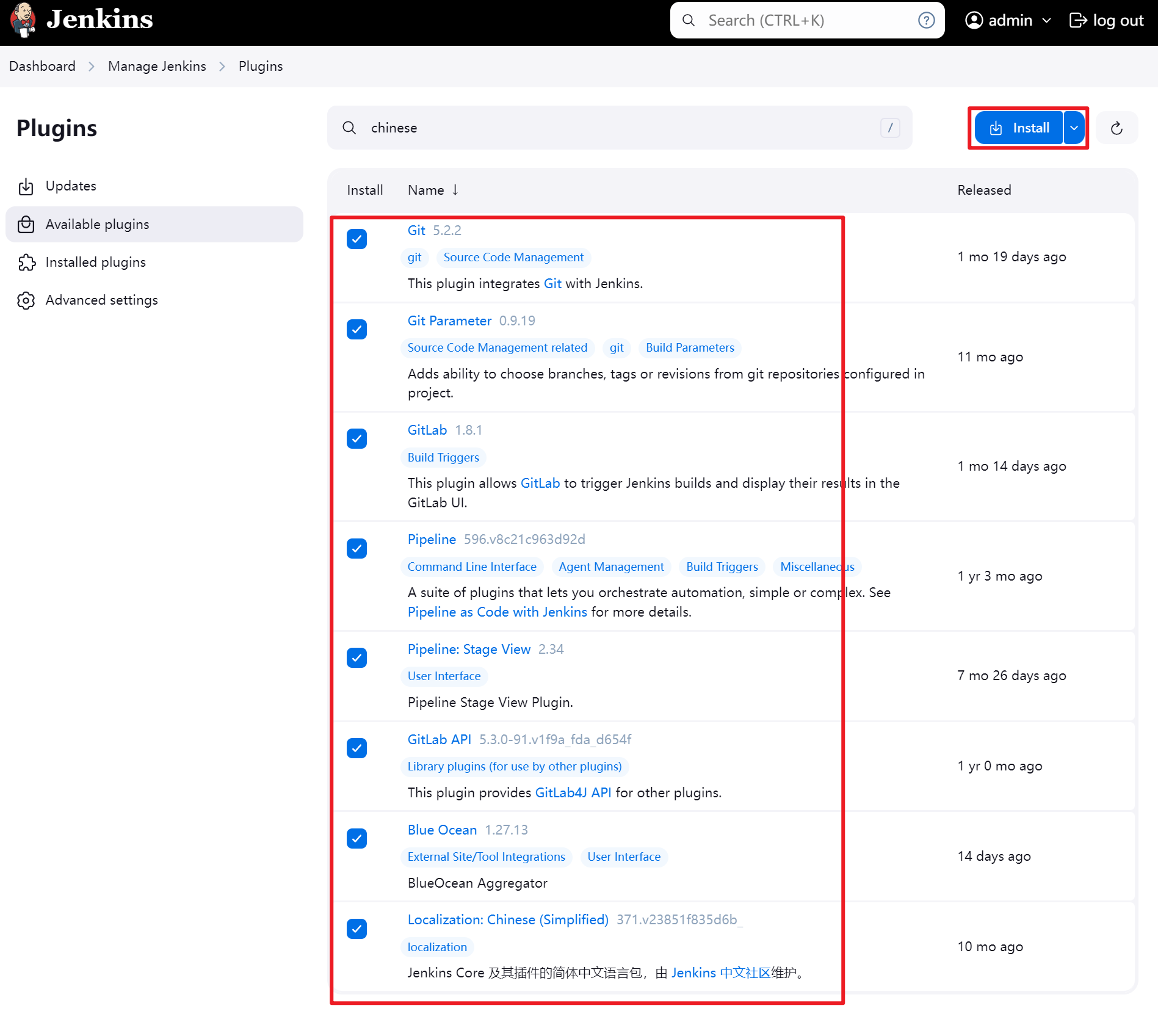Refresh the plugin list
This screenshot has height=1036, width=1158.
[1116, 128]
